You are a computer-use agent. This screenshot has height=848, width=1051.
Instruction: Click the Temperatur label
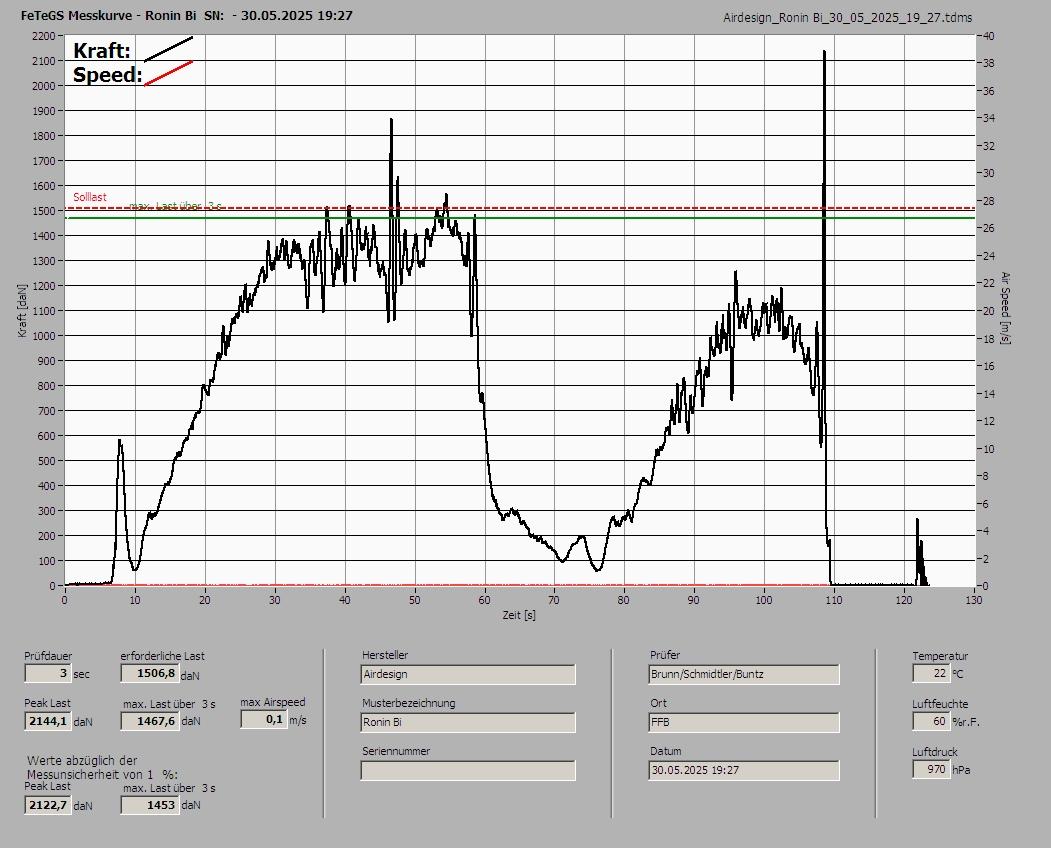(940, 656)
